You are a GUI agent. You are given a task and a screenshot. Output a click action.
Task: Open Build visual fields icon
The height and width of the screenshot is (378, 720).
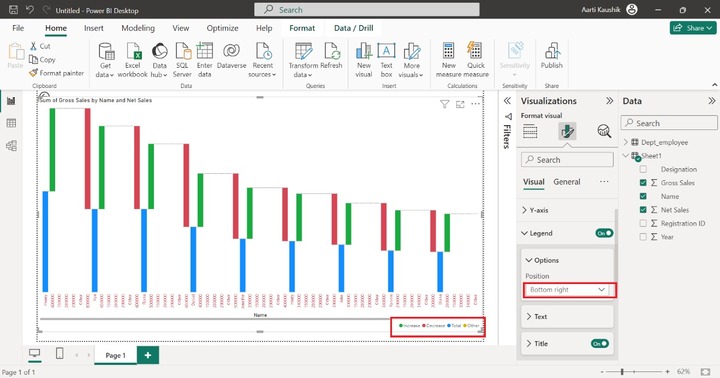click(x=530, y=131)
